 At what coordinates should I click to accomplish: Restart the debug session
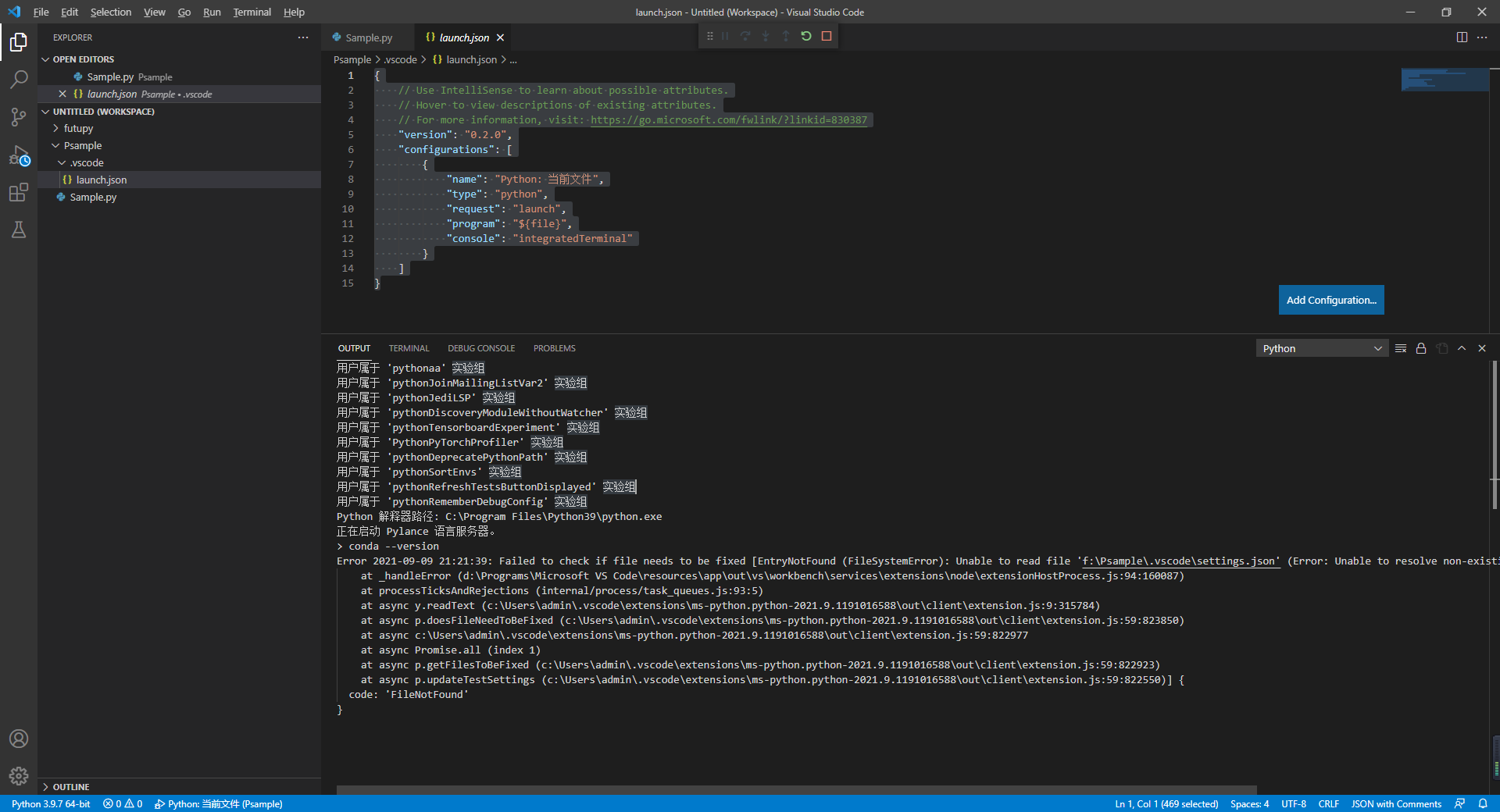(806, 36)
